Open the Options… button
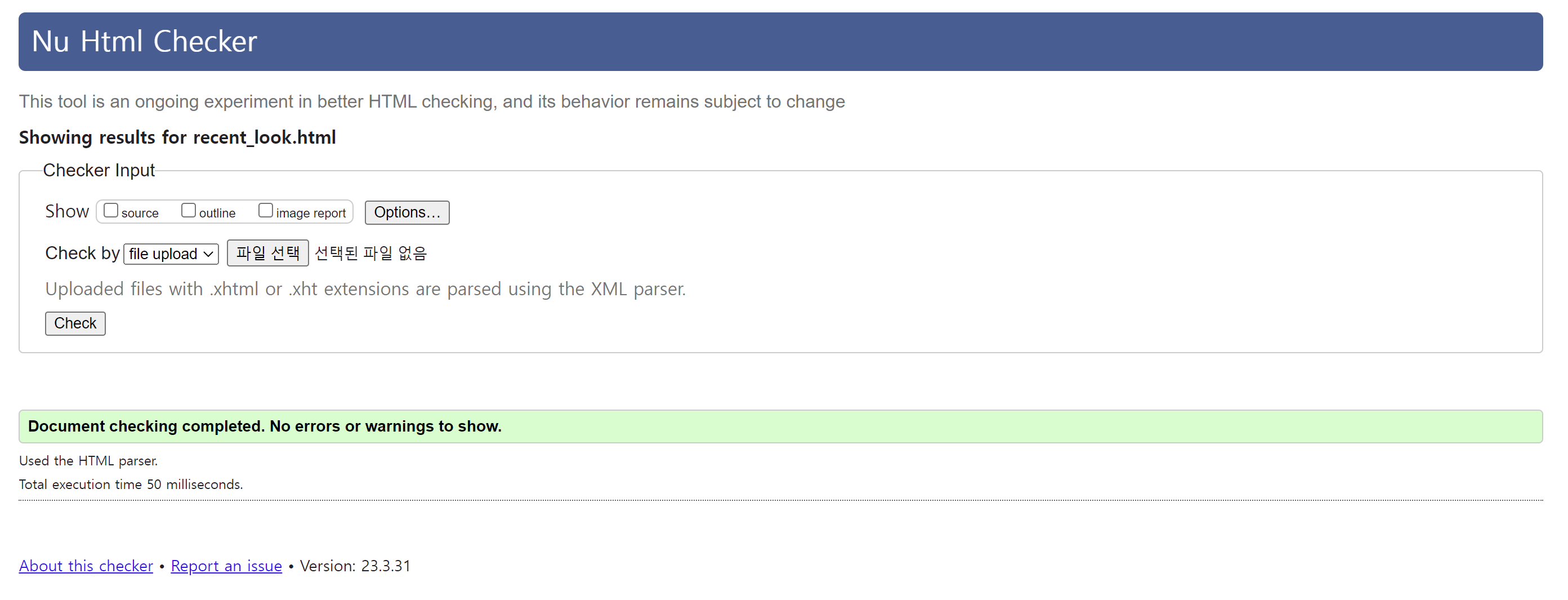Image resolution: width=1568 pixels, height=600 pixels. pyautogui.click(x=406, y=212)
